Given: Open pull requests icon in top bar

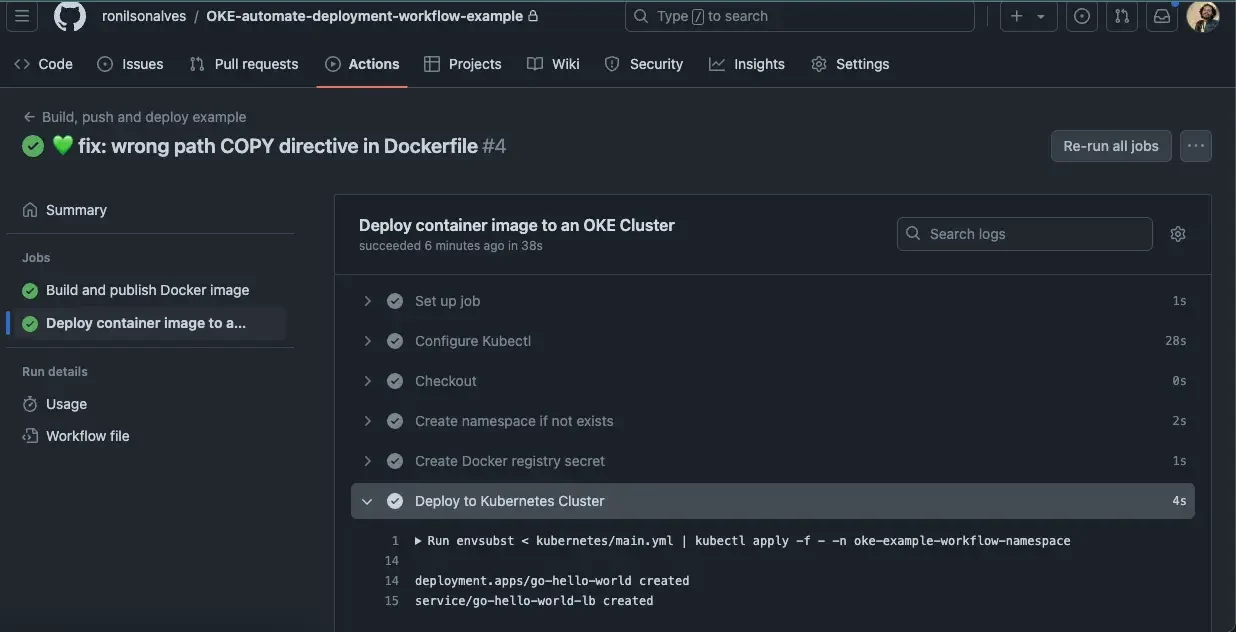Looking at the screenshot, I should [x=1122, y=16].
